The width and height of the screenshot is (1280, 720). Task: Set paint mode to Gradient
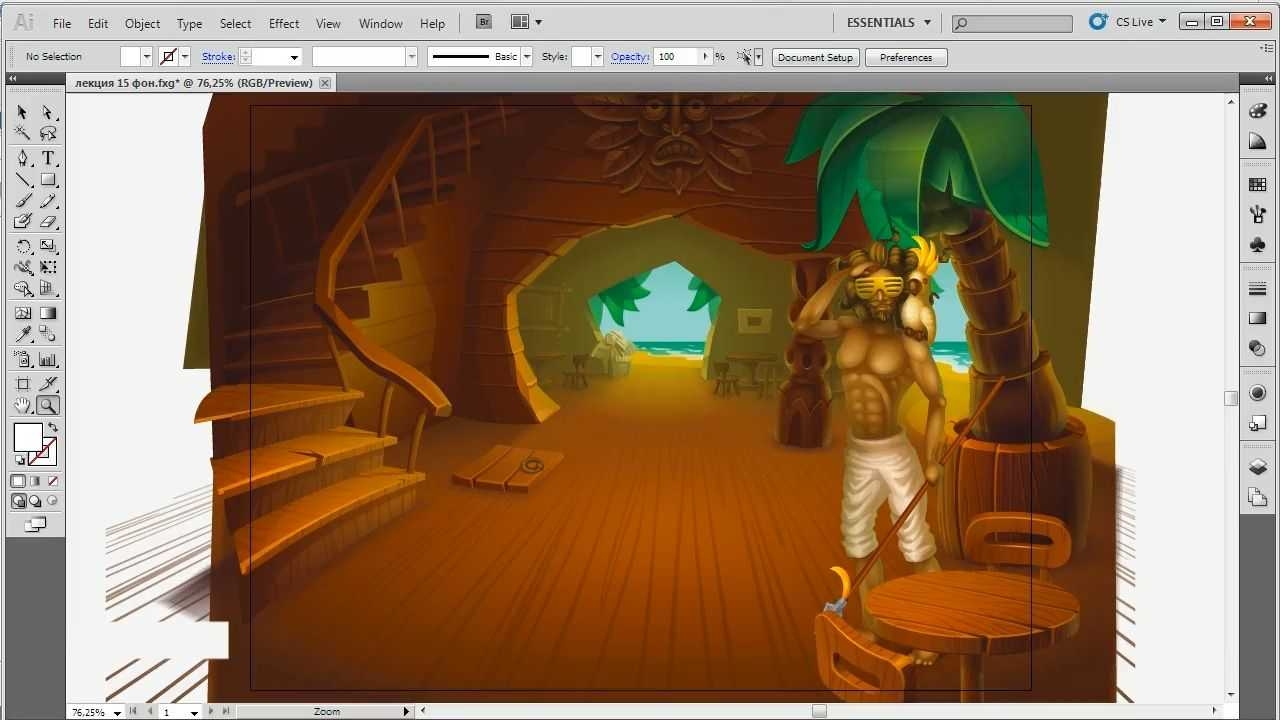coord(36,481)
